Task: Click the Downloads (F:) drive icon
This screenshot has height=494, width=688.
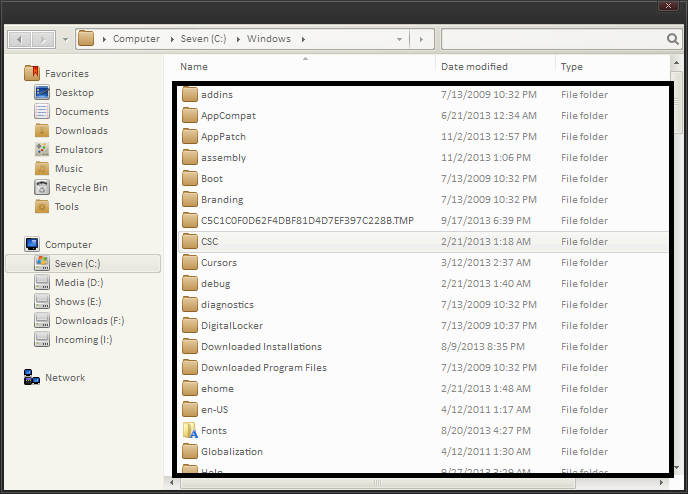Action: click(42, 320)
